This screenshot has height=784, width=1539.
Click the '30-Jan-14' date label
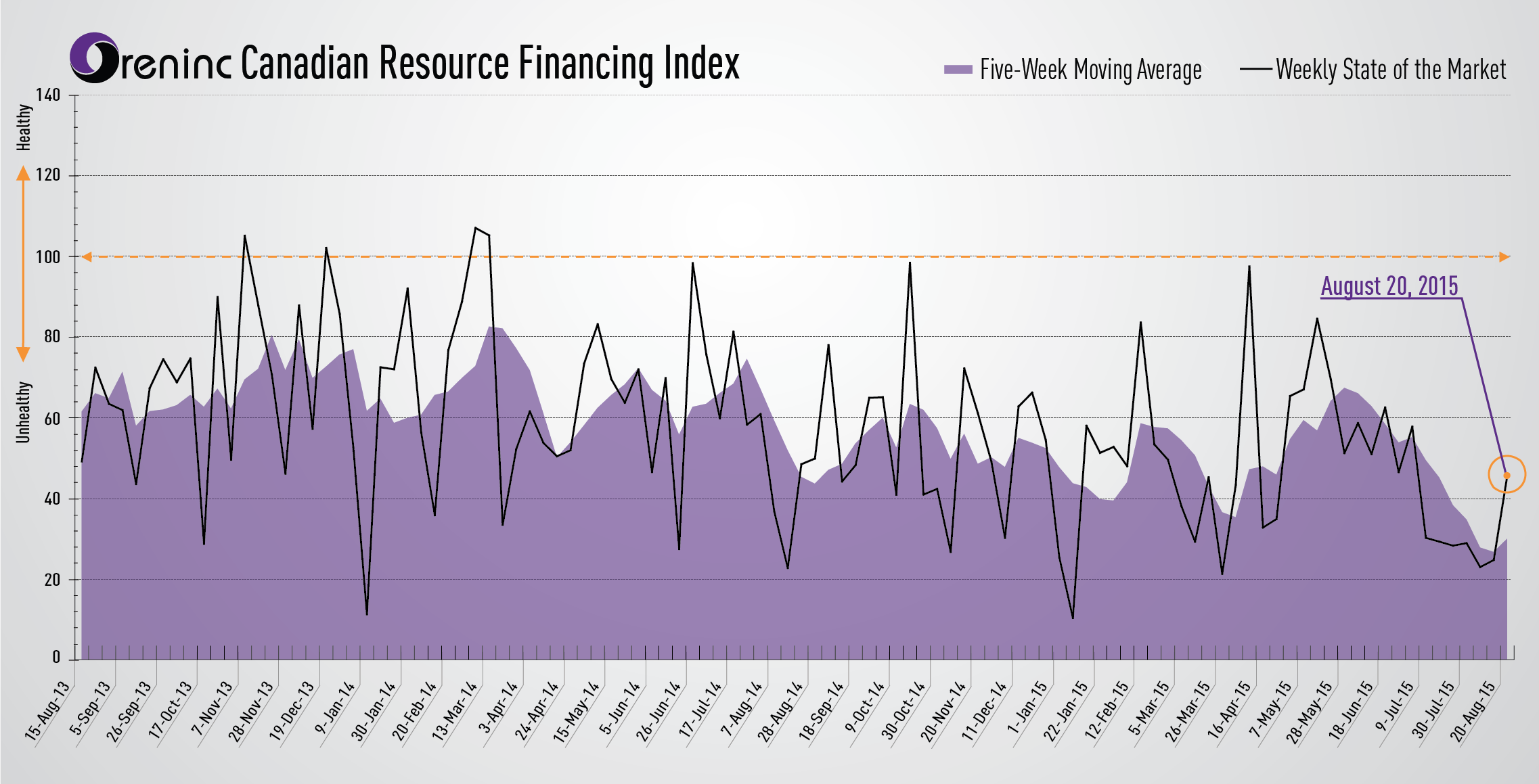tap(373, 710)
